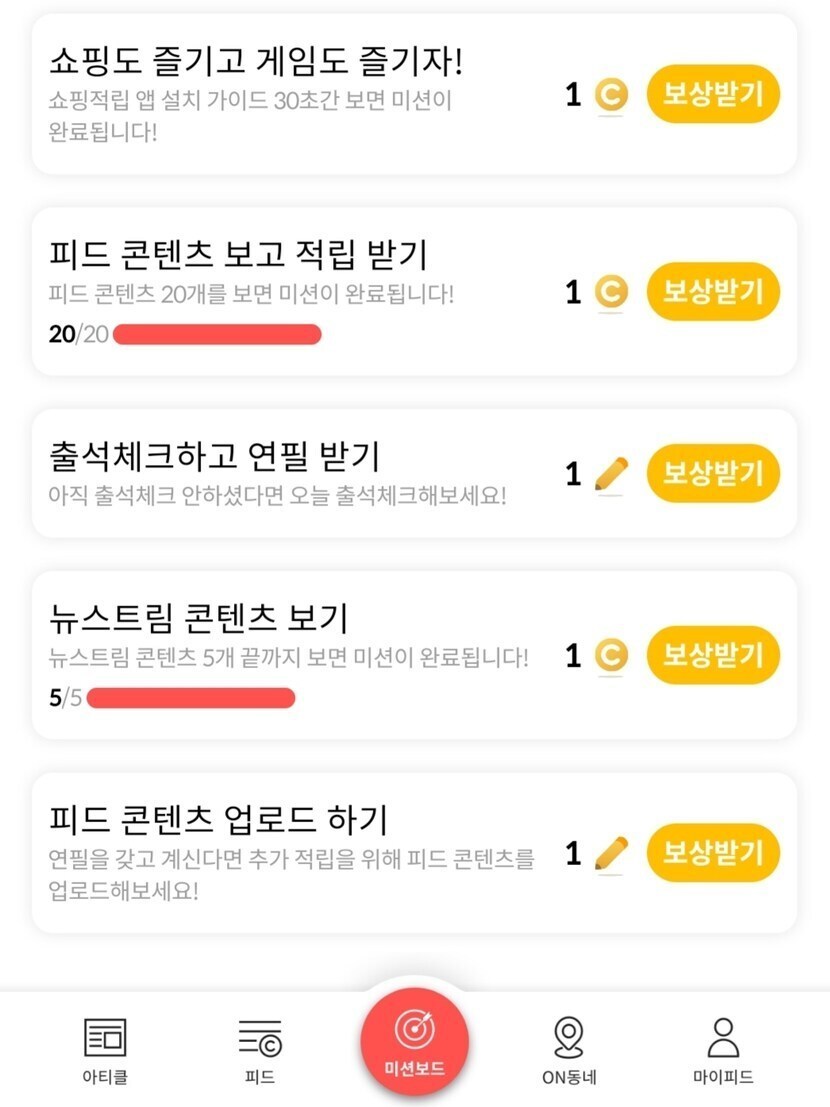Select the 출석체크하고 연필 받기 mission title
830x1107 pixels.
click(214, 457)
